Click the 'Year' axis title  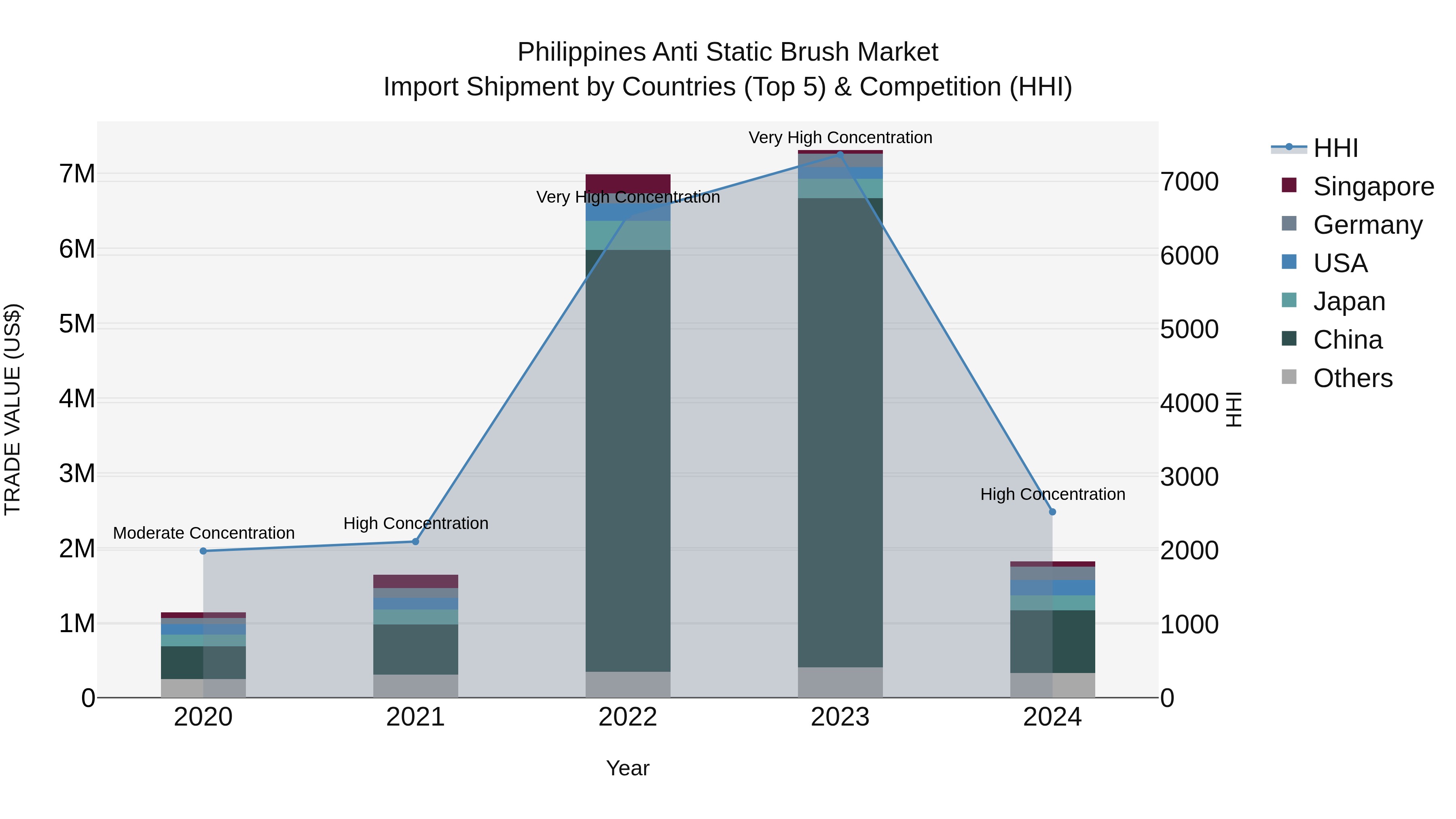pos(628,769)
